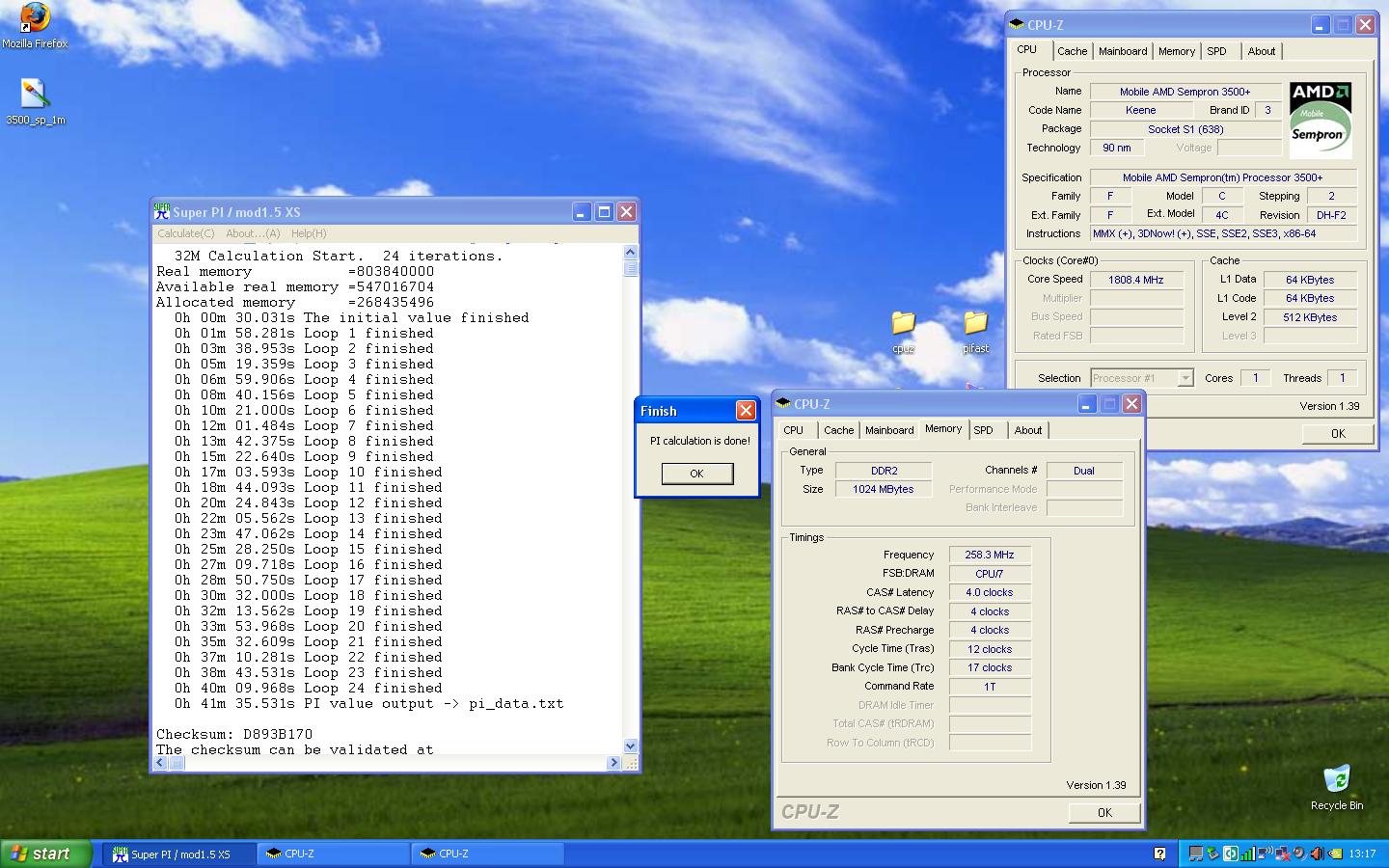The image size is (1389, 868).
Task: Open the volume speaker tray icon
Action: coord(1318,854)
